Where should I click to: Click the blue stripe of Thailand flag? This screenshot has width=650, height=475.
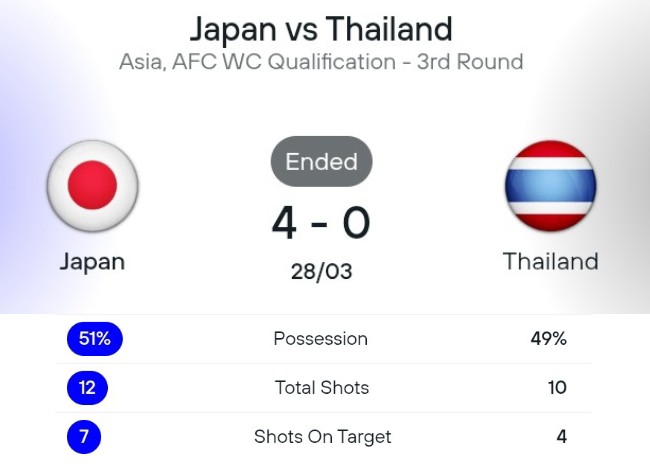(551, 186)
